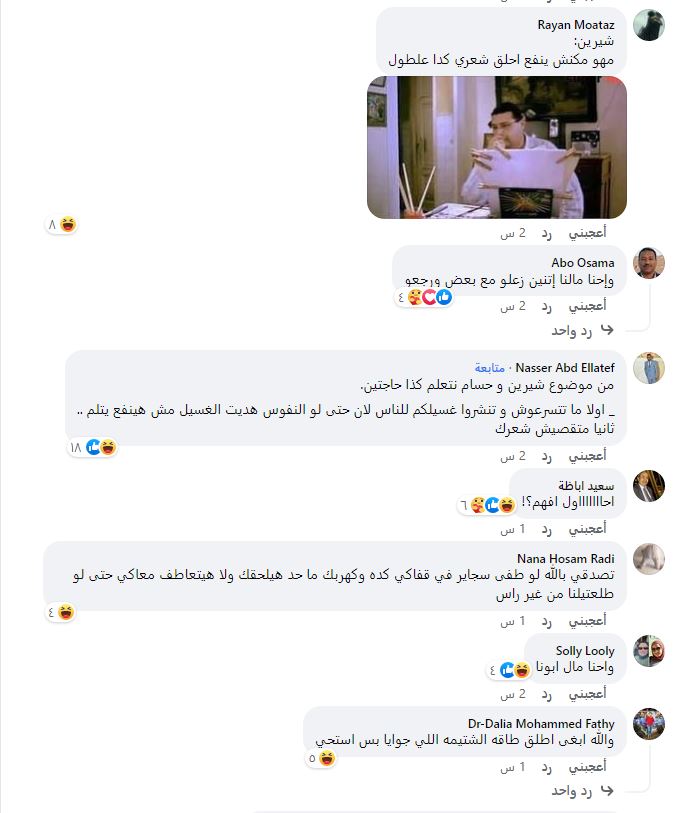
Task: View the 18 reactions on Nasser's comment
Action: [92, 447]
